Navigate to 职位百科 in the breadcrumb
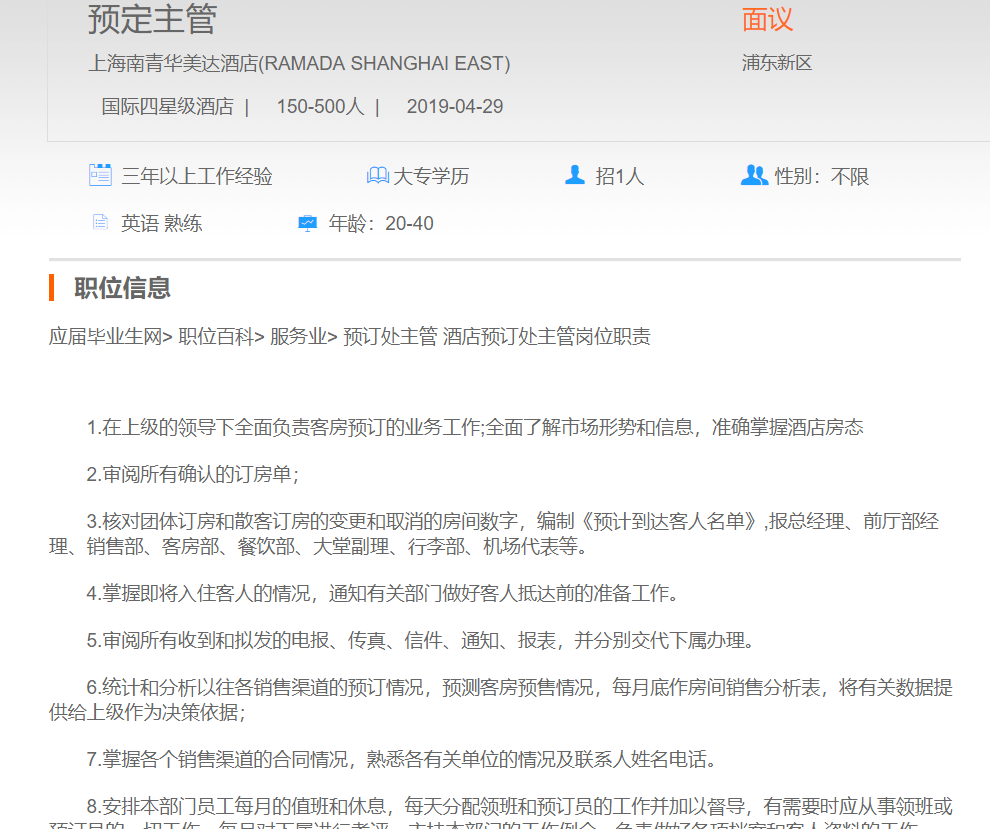This screenshot has width=990, height=829. click(x=216, y=336)
